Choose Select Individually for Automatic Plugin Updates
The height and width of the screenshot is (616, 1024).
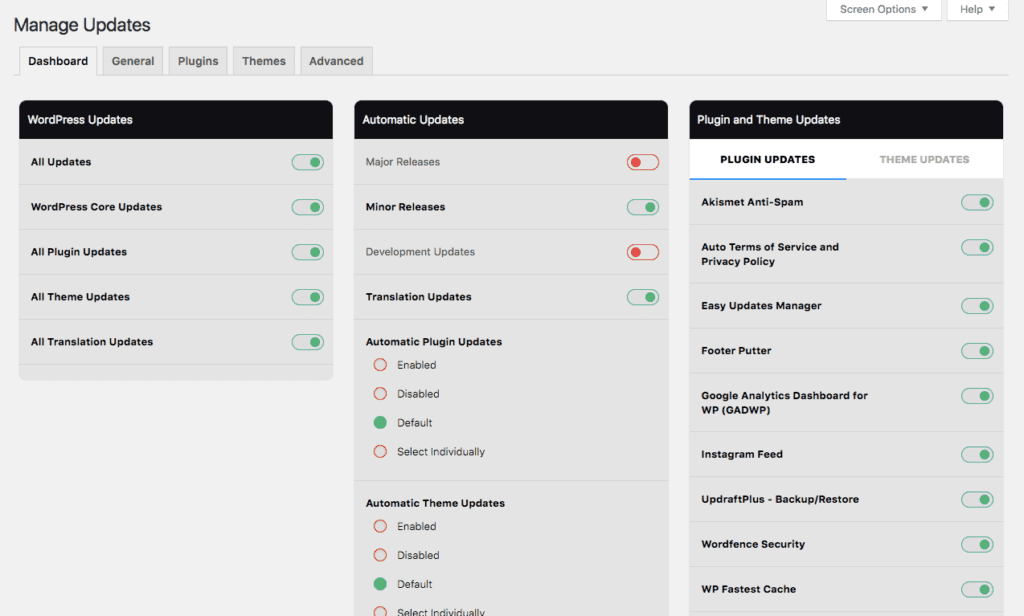[380, 451]
